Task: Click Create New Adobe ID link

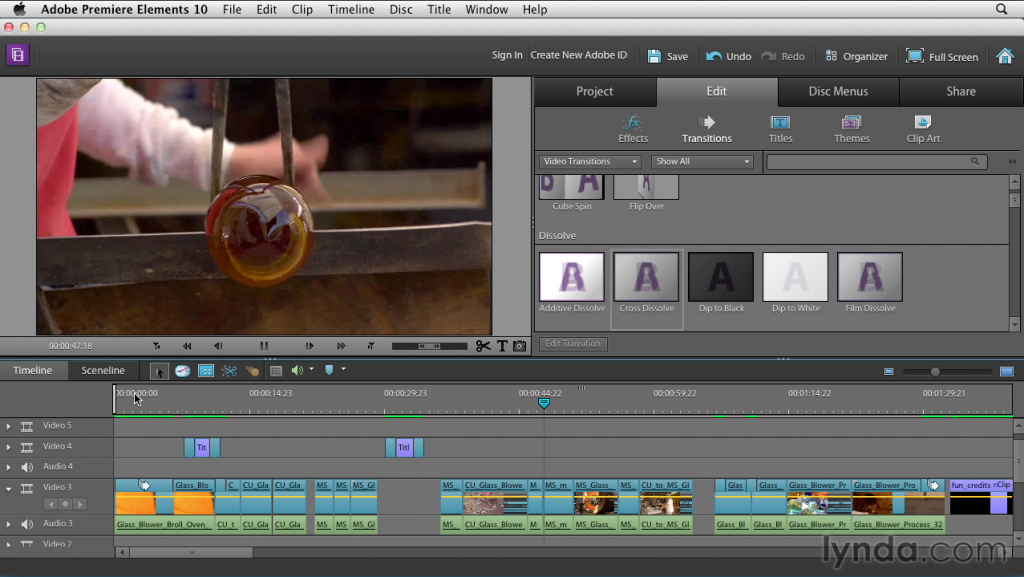Action: point(579,55)
